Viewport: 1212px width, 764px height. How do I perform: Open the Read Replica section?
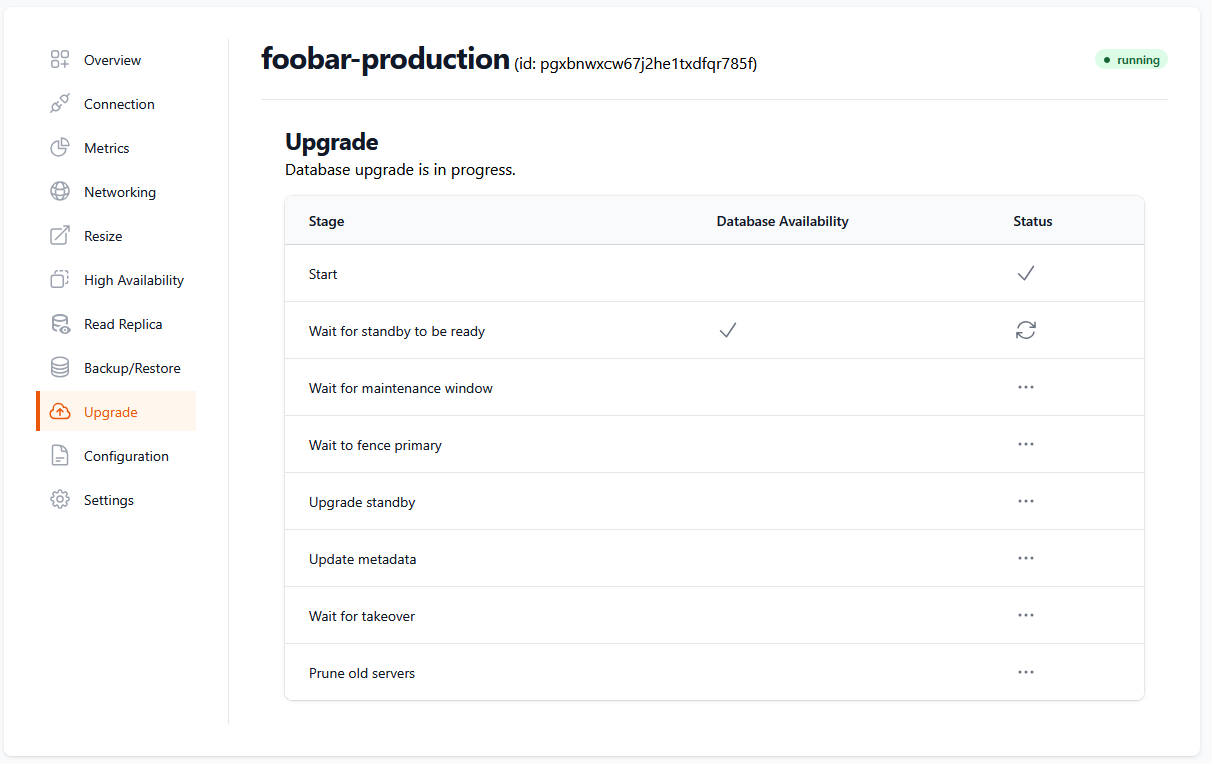click(123, 323)
